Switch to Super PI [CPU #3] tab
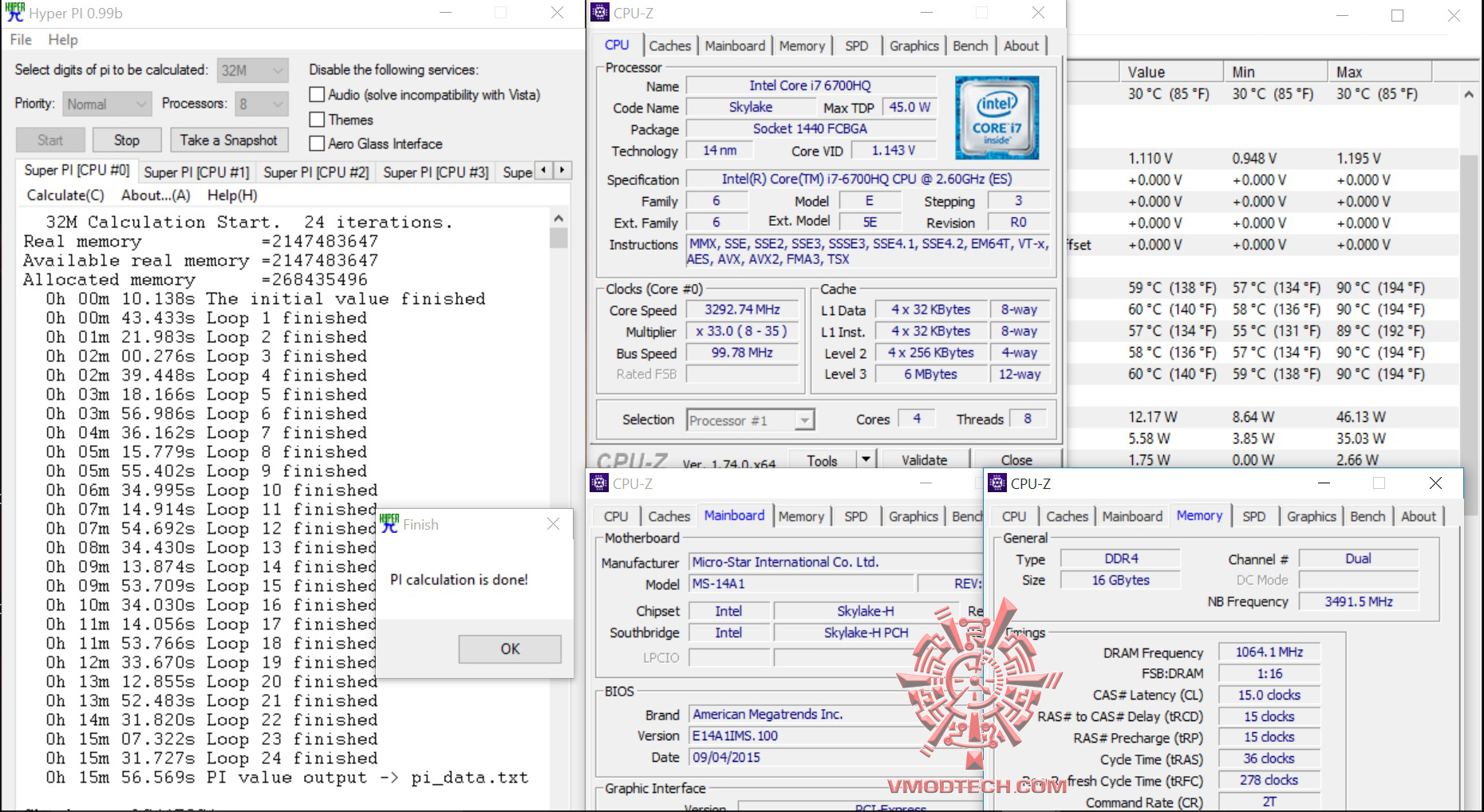1484x812 pixels. [436, 172]
